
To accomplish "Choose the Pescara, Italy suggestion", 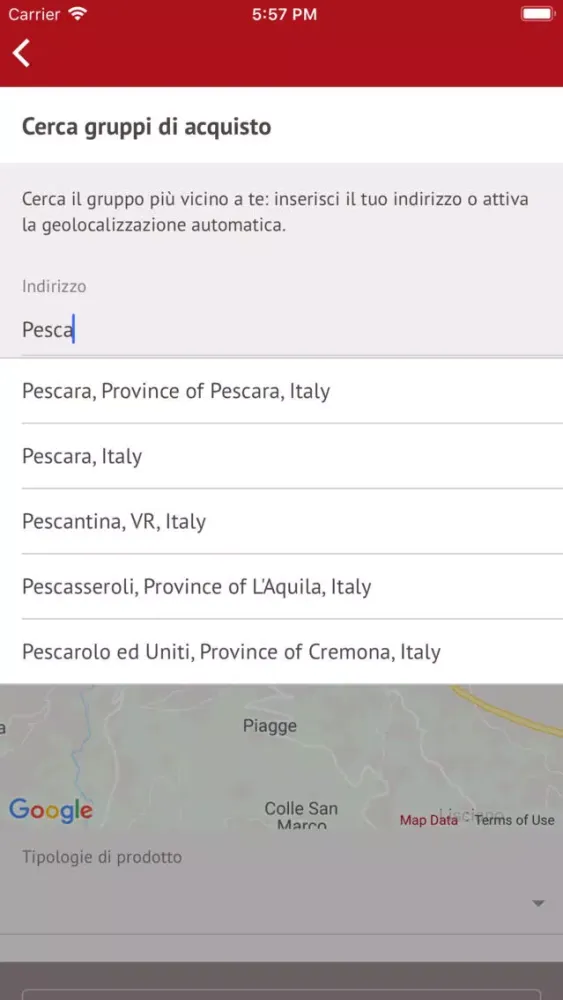I will [x=281, y=457].
